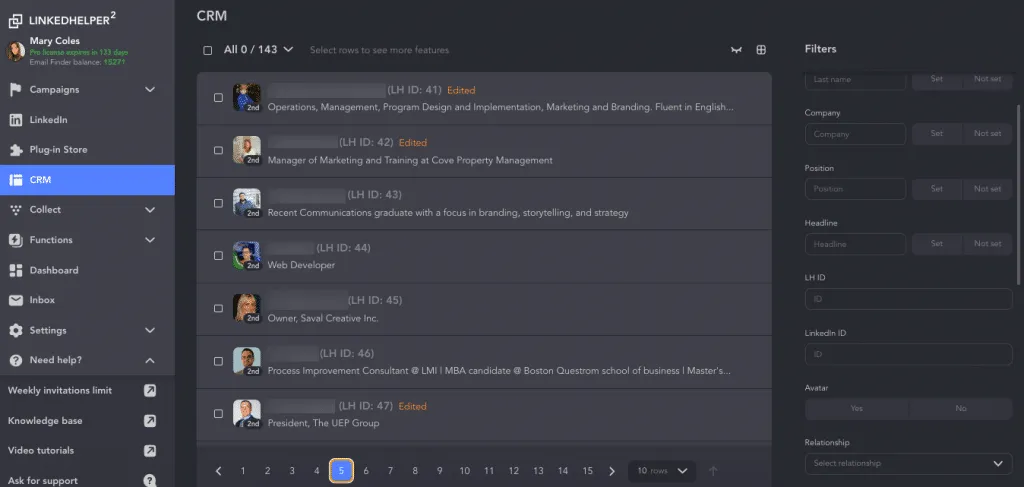Select checkbox for LH ID: 47 row
This screenshot has width=1024, height=487.
(218, 413)
